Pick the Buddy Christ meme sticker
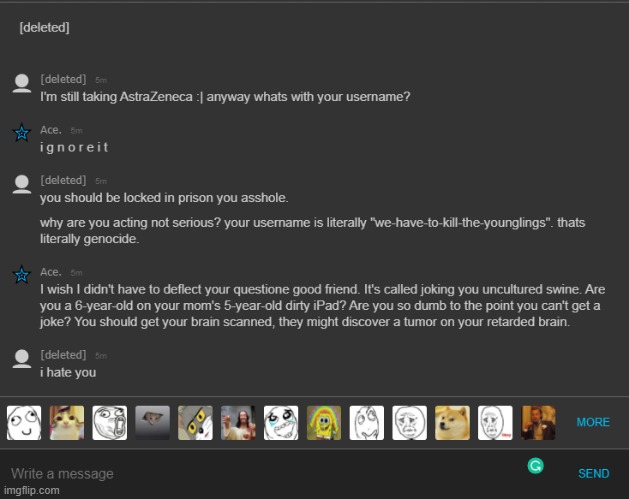The image size is (629, 499). tap(238, 423)
